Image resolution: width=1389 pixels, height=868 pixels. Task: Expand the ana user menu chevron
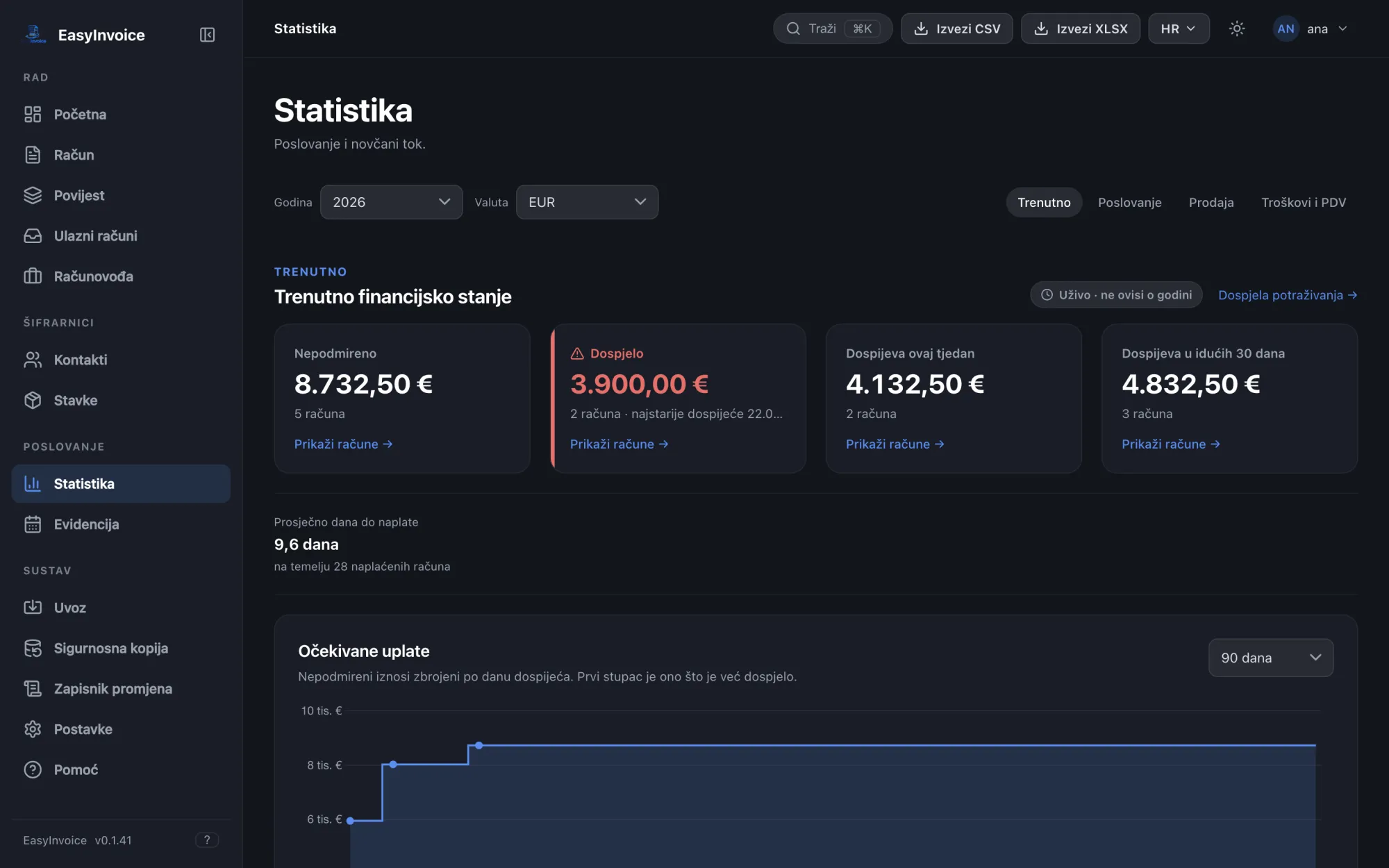coord(1342,28)
